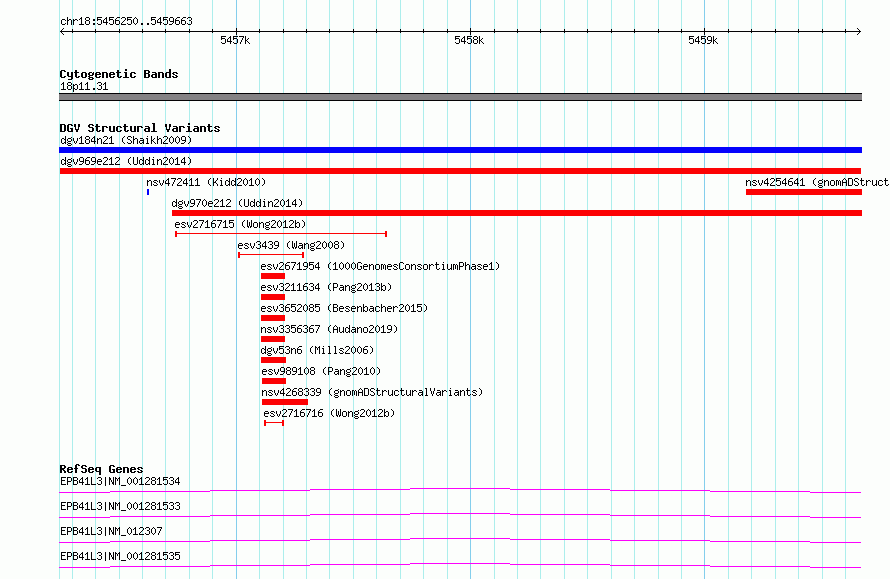Open the esv3211634 (Pang2013b) label
Screen dimensions: 890x579
point(326,287)
